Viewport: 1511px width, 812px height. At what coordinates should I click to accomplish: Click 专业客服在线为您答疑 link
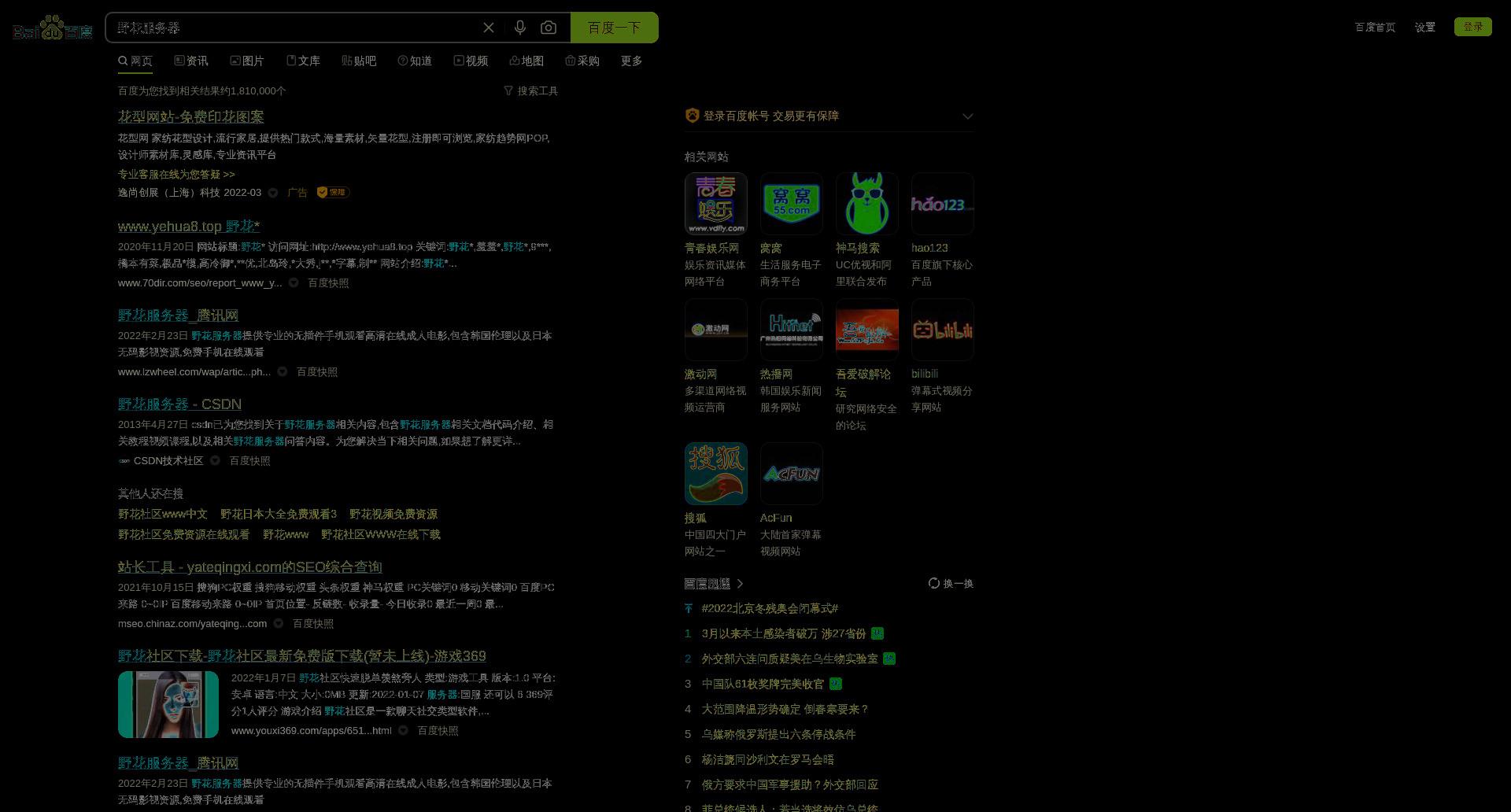coord(176,174)
